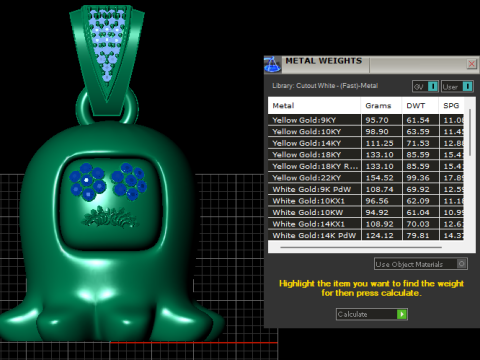Viewport: 480px width, 360px height.
Task: Select the White Gold:9K PdW row
Action: coord(366,189)
